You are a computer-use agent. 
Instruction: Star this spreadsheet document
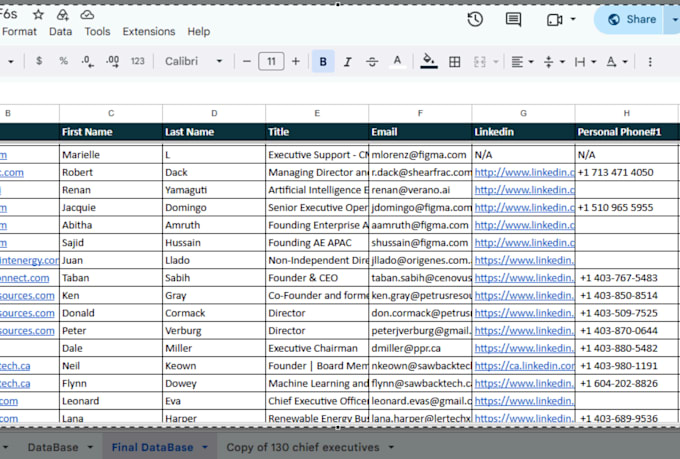pos(39,15)
